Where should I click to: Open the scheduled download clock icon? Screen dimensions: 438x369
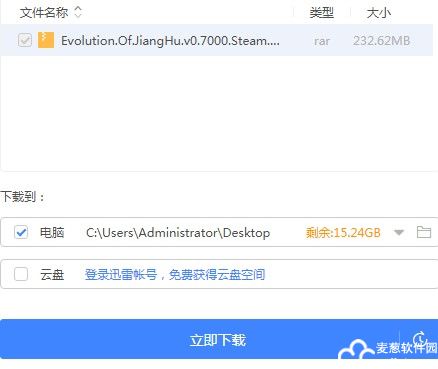pyautogui.click(x=420, y=339)
